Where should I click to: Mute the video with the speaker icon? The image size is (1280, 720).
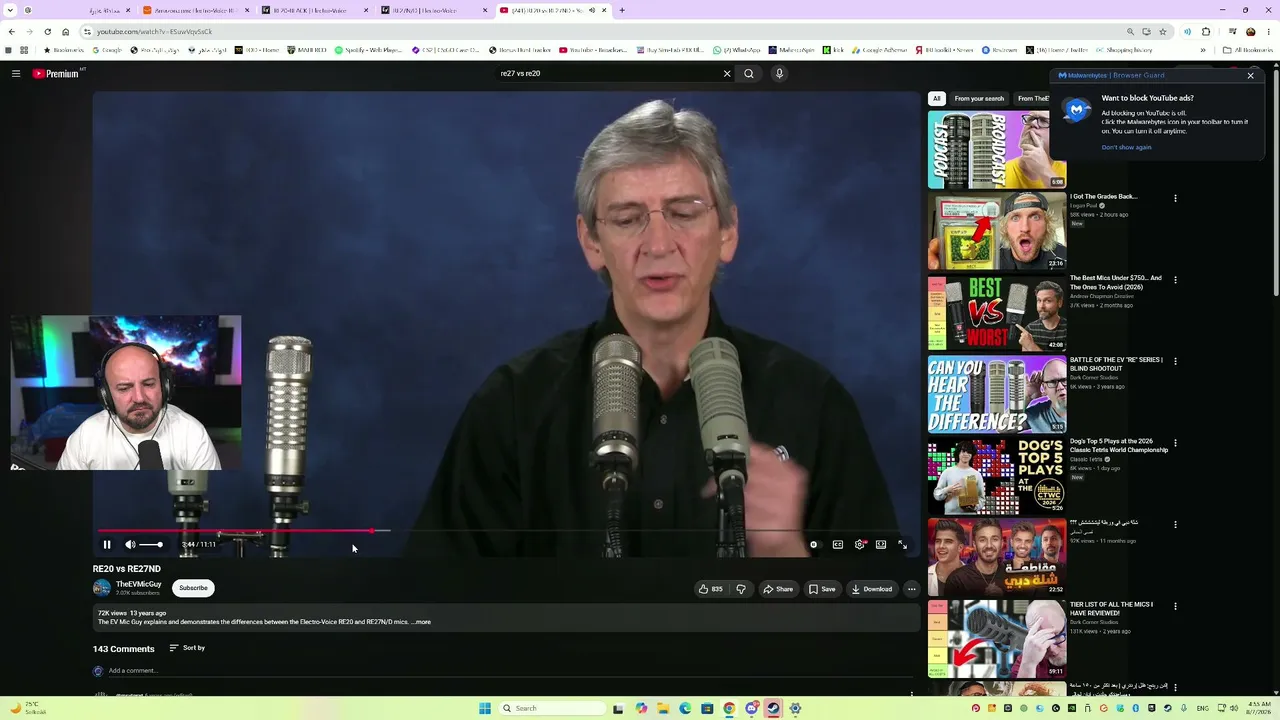coord(130,544)
